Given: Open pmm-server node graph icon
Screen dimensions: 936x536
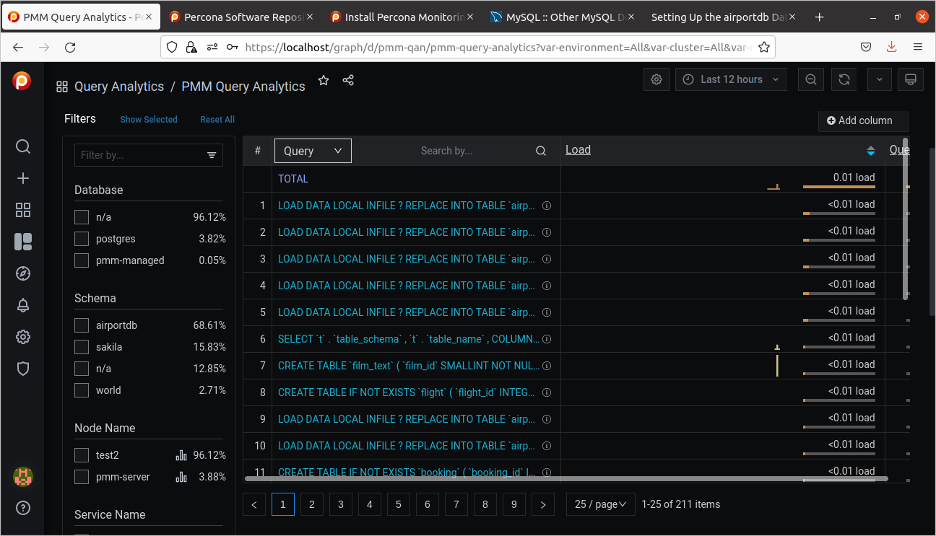Looking at the screenshot, I should pos(181,477).
